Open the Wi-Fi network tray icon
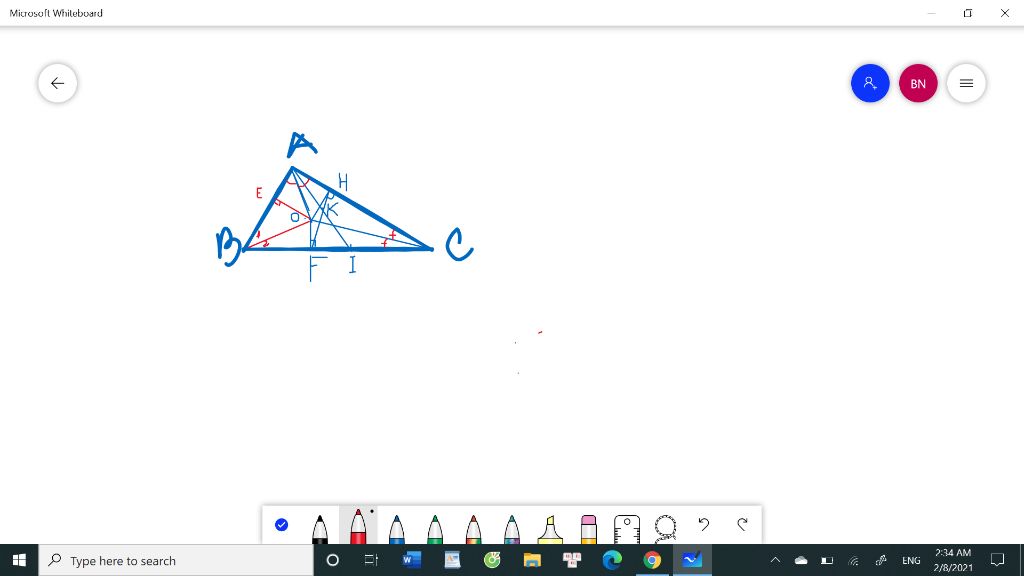The width and height of the screenshot is (1024, 576). [854, 560]
